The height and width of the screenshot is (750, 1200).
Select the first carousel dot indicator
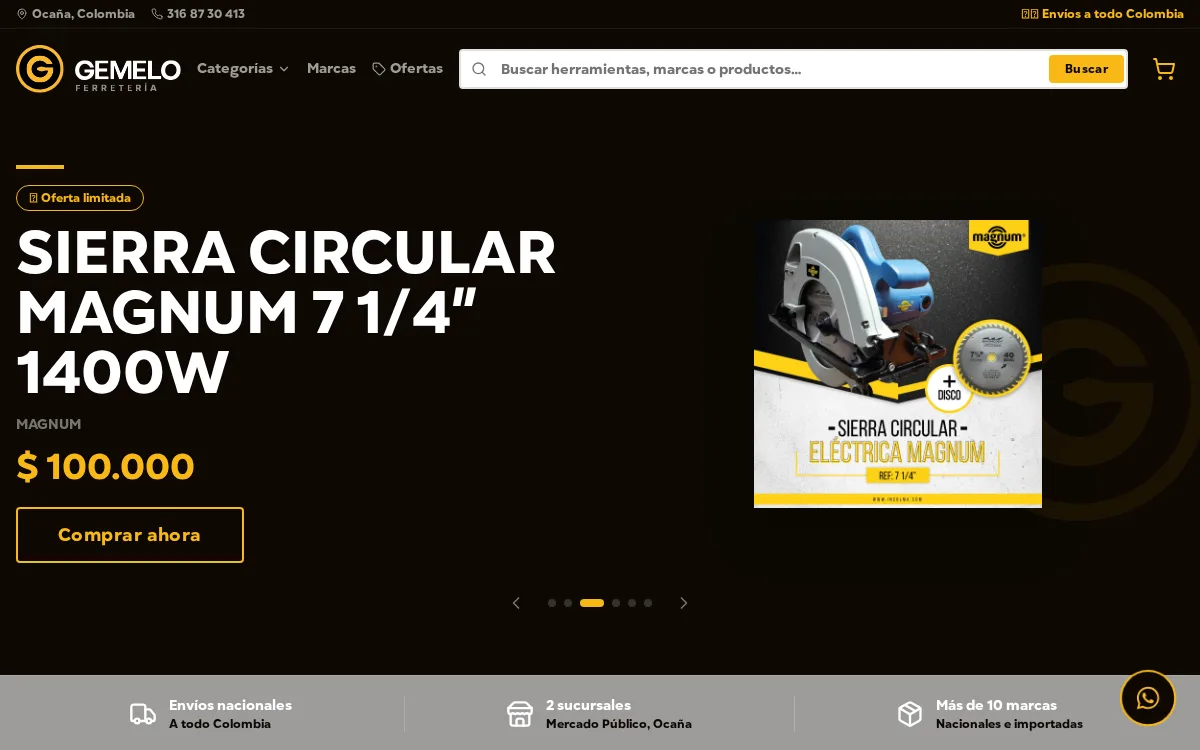pos(552,603)
